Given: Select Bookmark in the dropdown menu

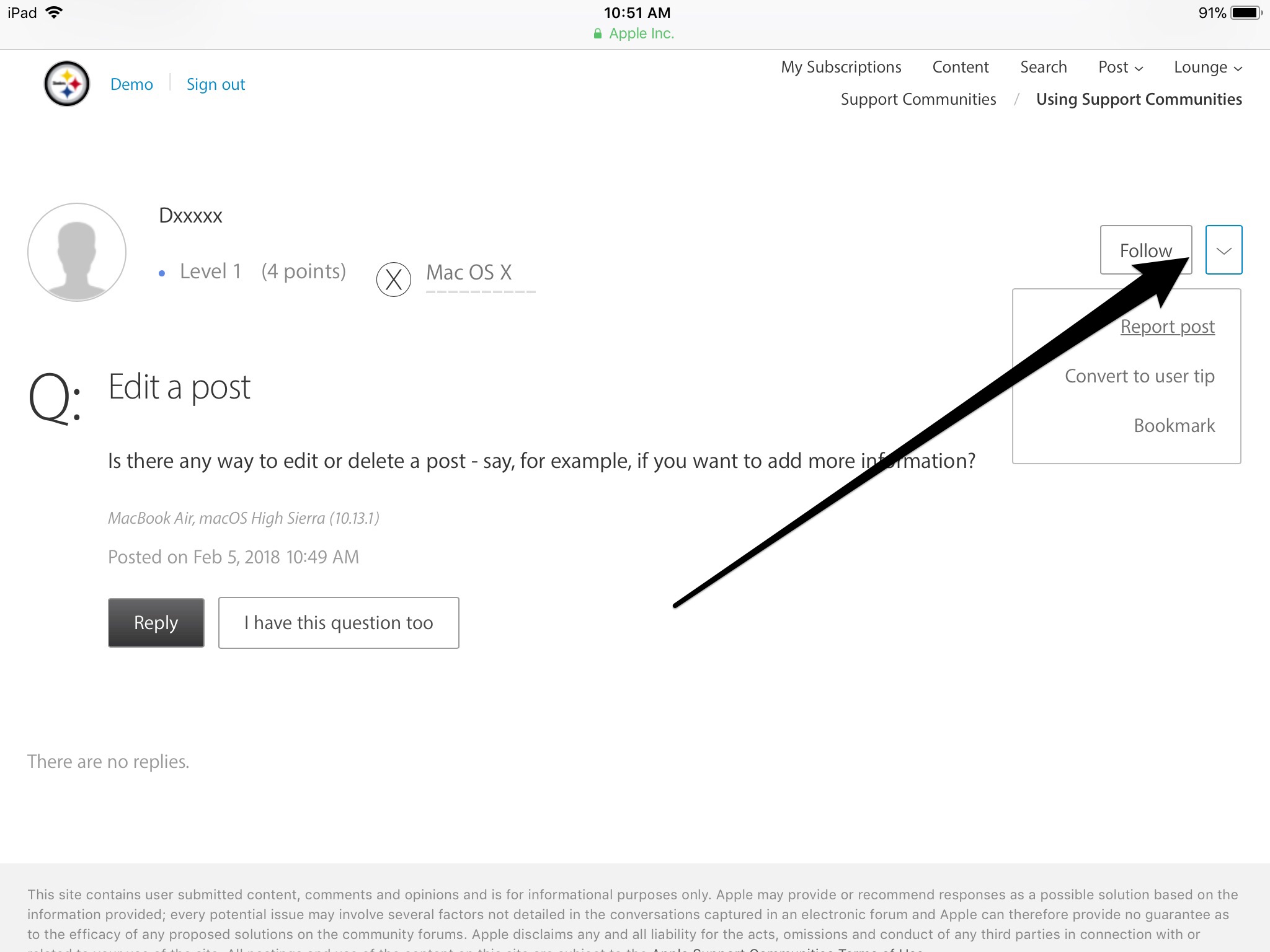Looking at the screenshot, I should pyautogui.click(x=1174, y=425).
